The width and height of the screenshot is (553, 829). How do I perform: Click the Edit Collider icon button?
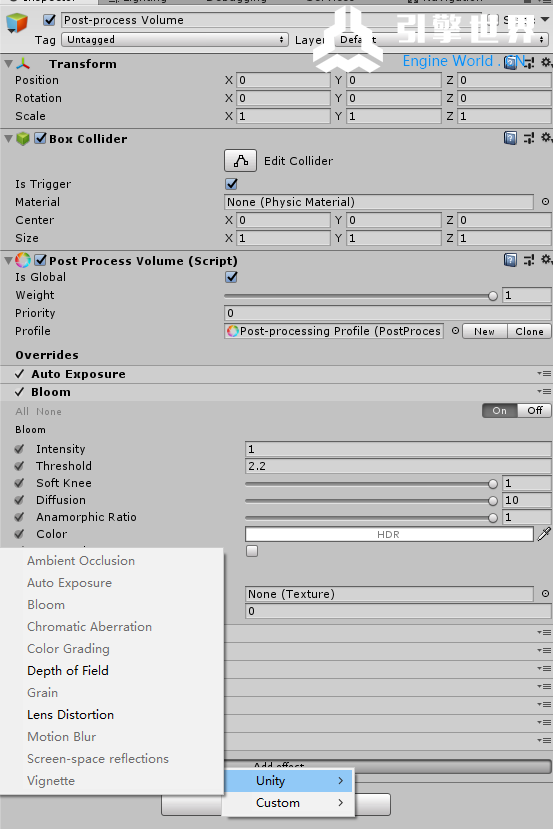click(x=241, y=161)
